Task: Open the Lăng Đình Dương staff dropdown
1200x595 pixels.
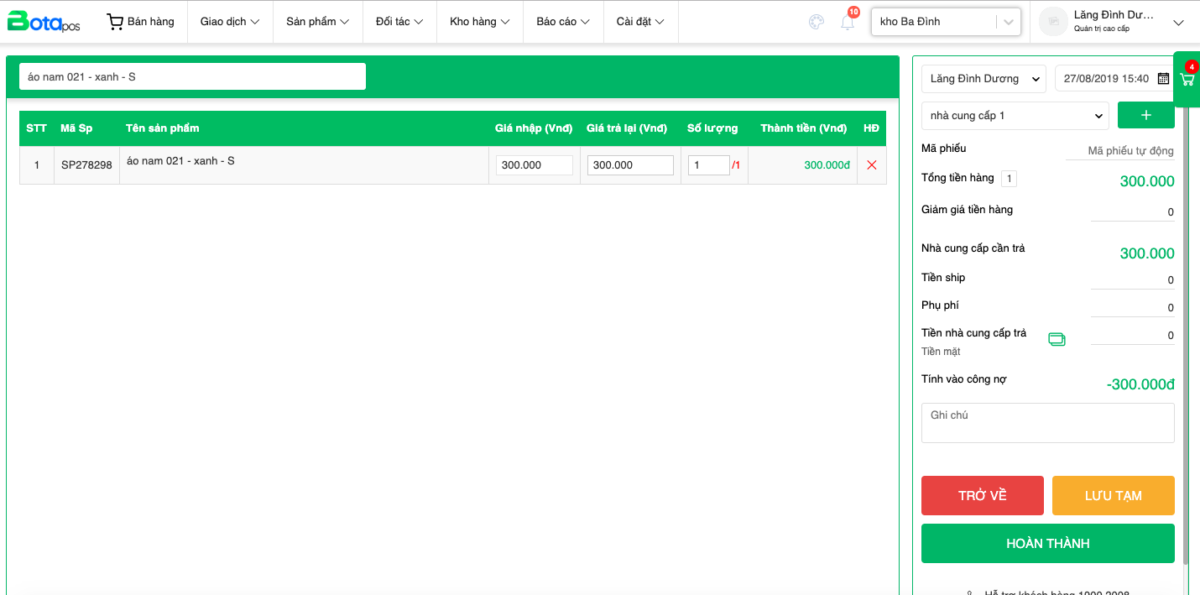Action: click(983, 79)
